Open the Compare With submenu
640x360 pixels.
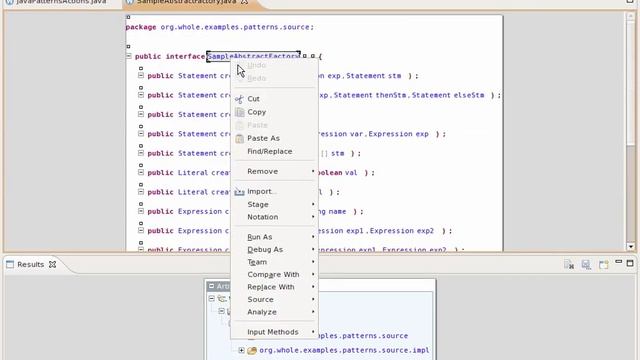pyautogui.click(x=274, y=275)
